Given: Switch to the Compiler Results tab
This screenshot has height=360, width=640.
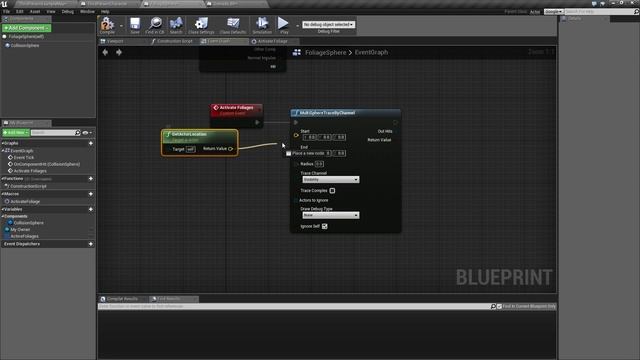Looking at the screenshot, I should click(x=122, y=299).
